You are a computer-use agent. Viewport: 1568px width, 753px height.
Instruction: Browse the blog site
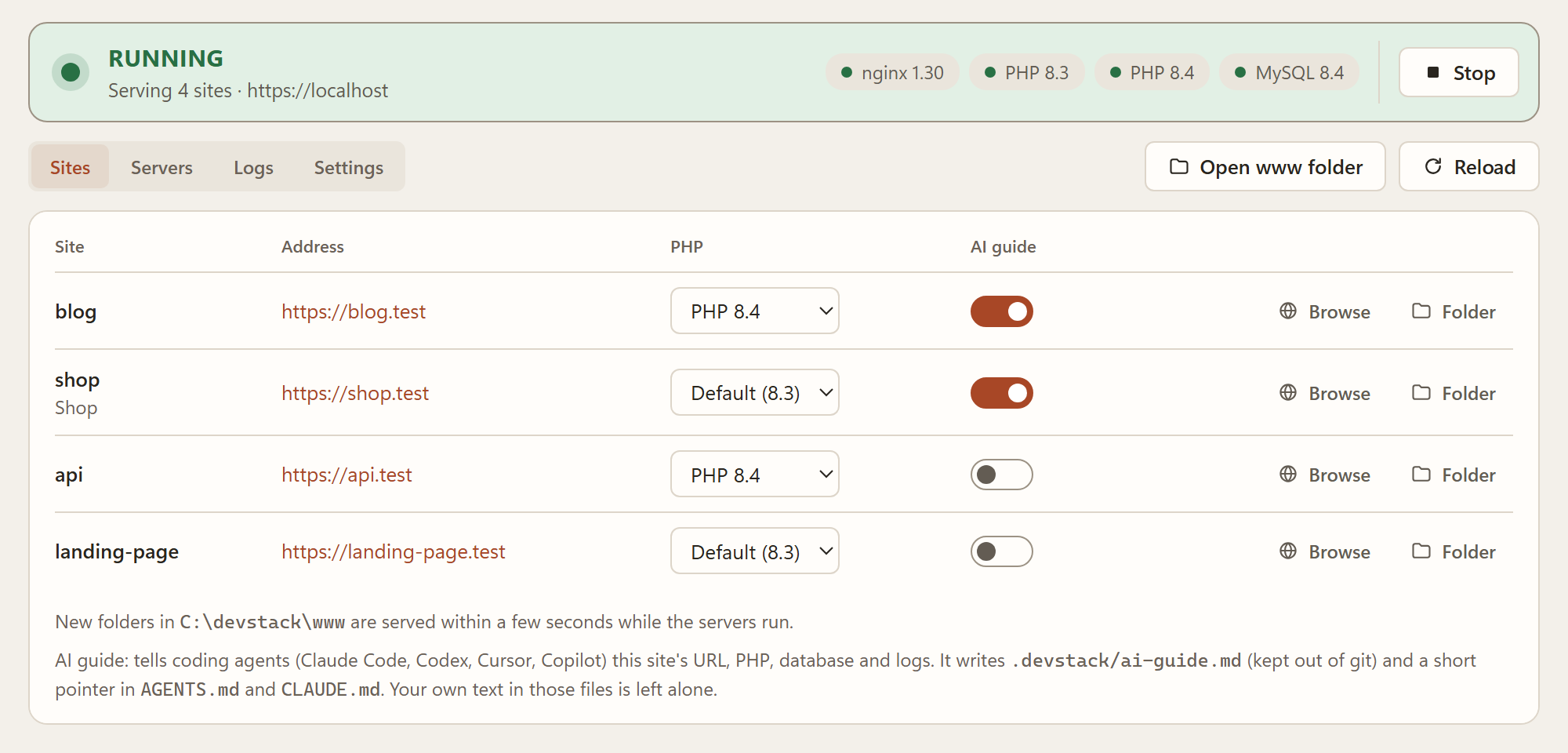pyautogui.click(x=1325, y=311)
